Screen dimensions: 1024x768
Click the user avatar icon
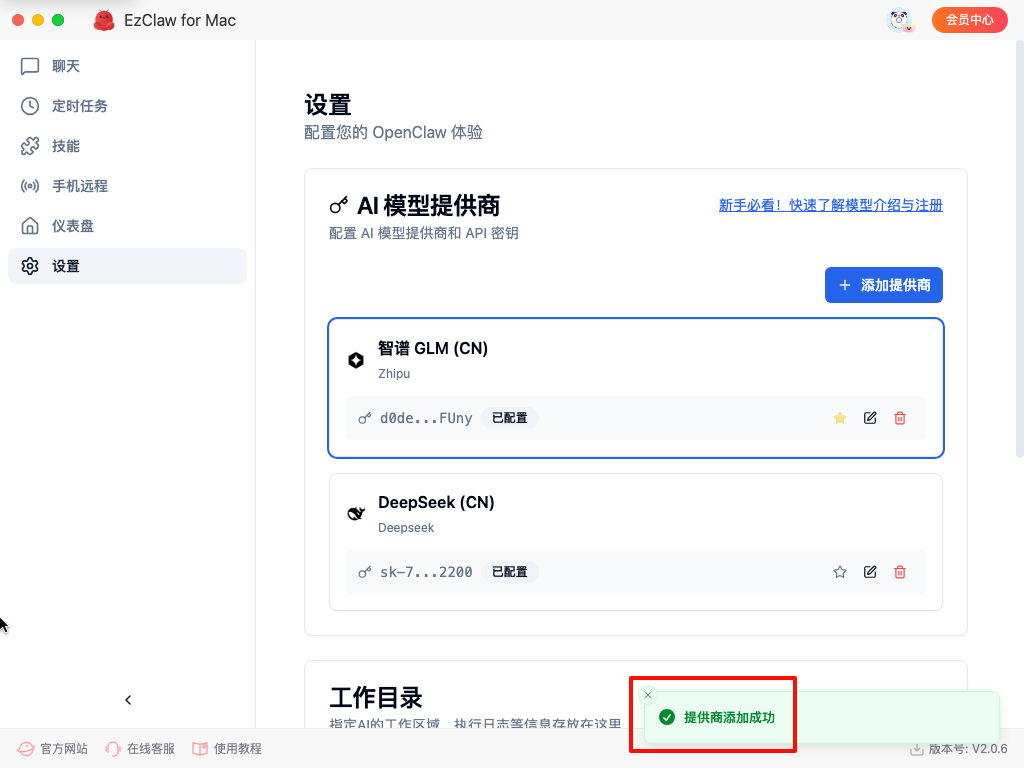pos(901,20)
